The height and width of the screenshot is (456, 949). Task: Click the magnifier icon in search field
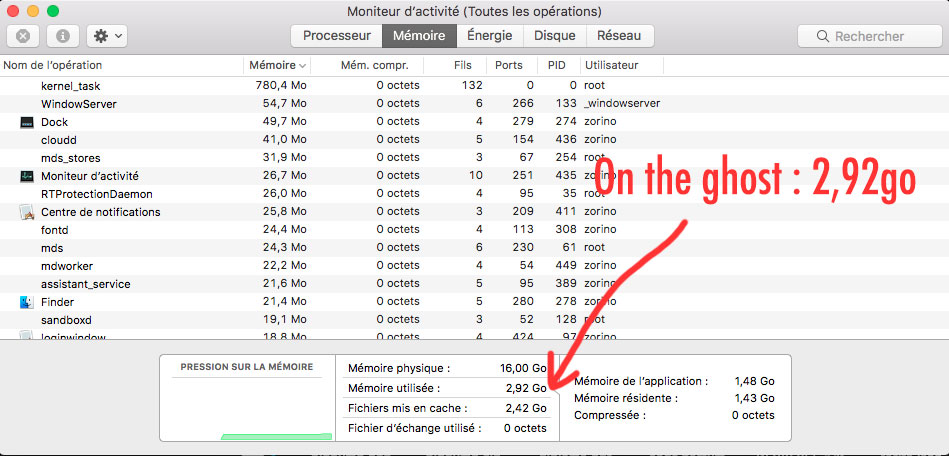click(x=823, y=36)
